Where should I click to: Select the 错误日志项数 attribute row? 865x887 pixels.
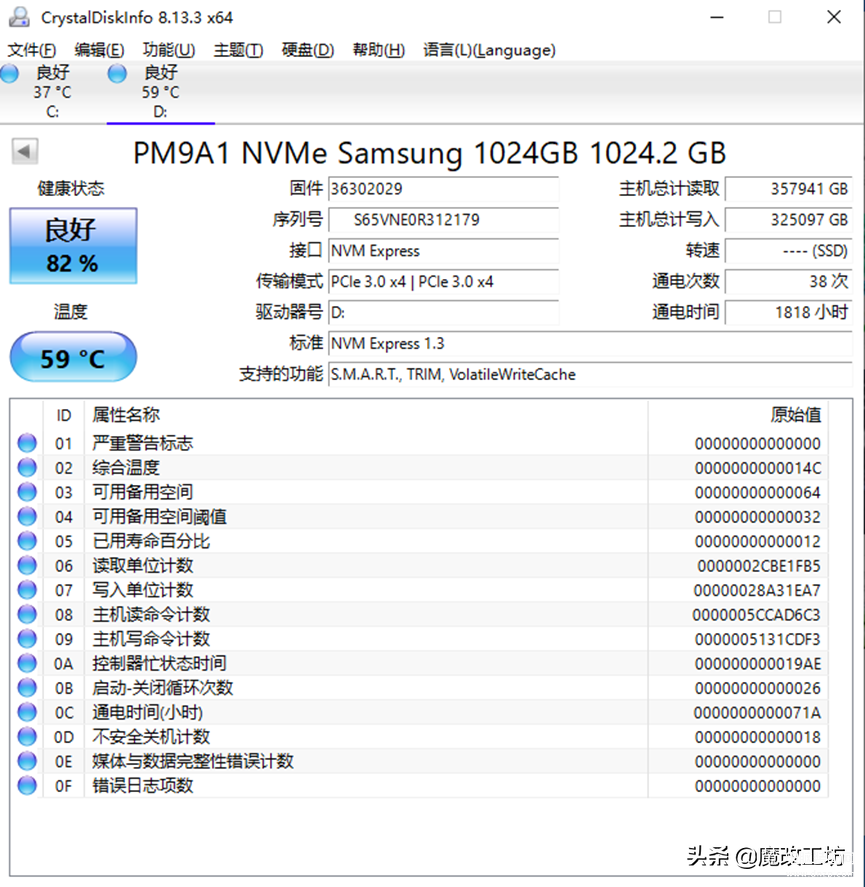419,786
